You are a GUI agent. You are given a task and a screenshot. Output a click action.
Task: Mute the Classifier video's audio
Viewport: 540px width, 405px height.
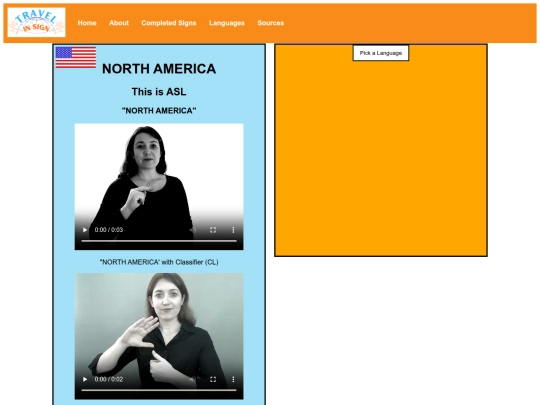(193, 379)
